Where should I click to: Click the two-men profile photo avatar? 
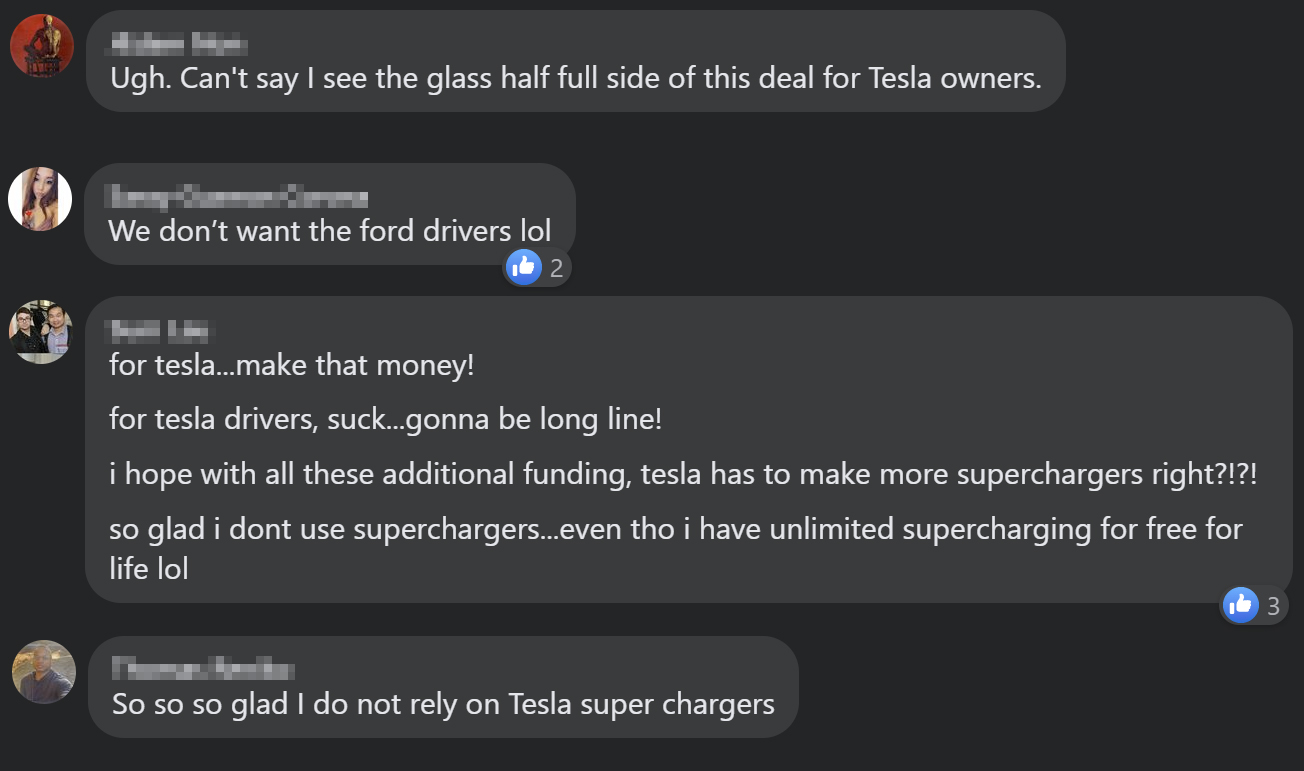[x=42, y=331]
